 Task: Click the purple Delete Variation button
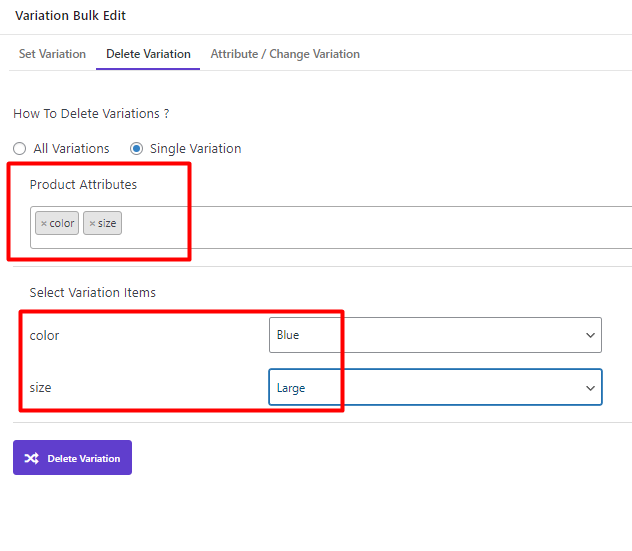click(x=73, y=457)
